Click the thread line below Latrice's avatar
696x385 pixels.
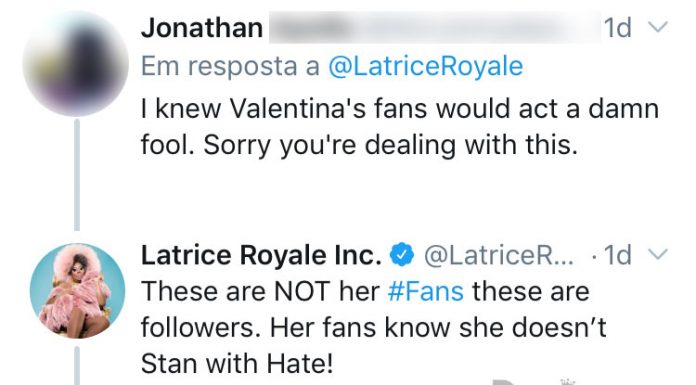(x=77, y=366)
